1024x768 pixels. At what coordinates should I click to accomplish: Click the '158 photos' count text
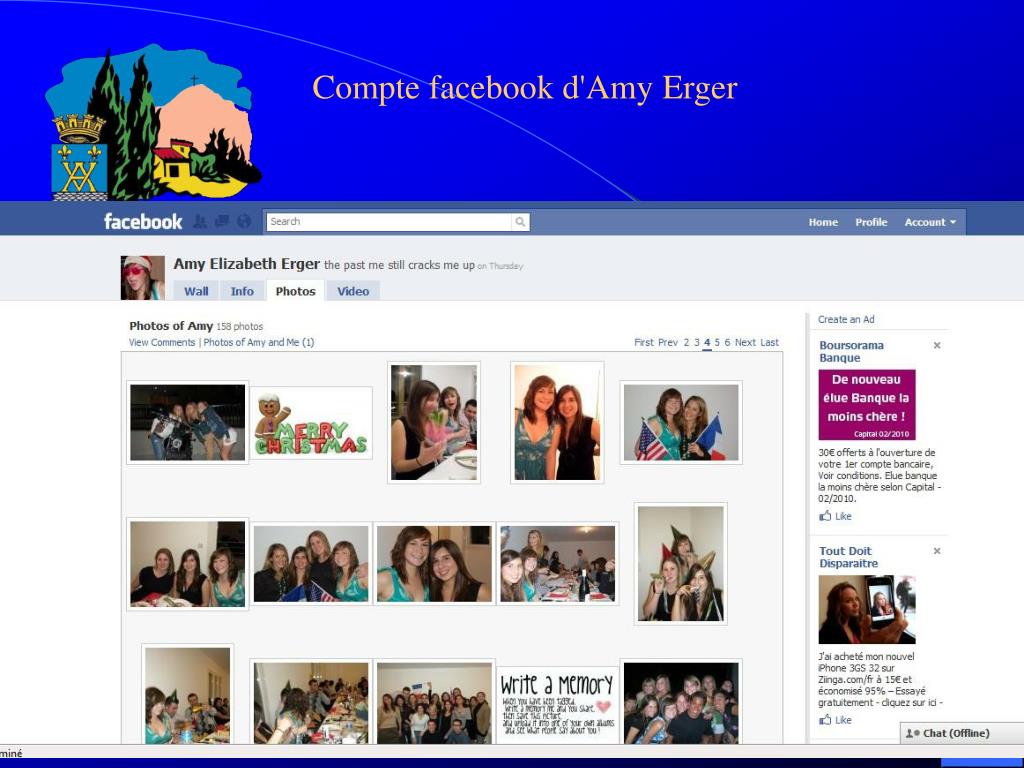click(x=240, y=327)
